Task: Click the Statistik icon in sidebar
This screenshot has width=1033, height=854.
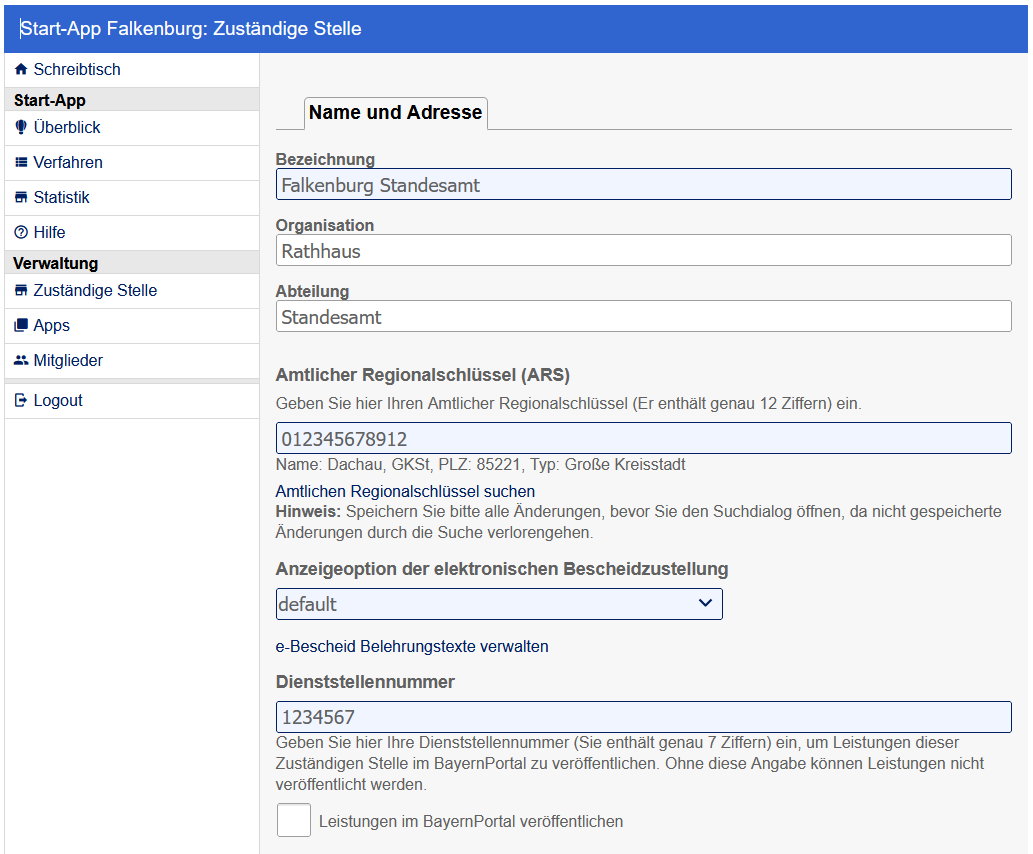Action: coord(21,198)
